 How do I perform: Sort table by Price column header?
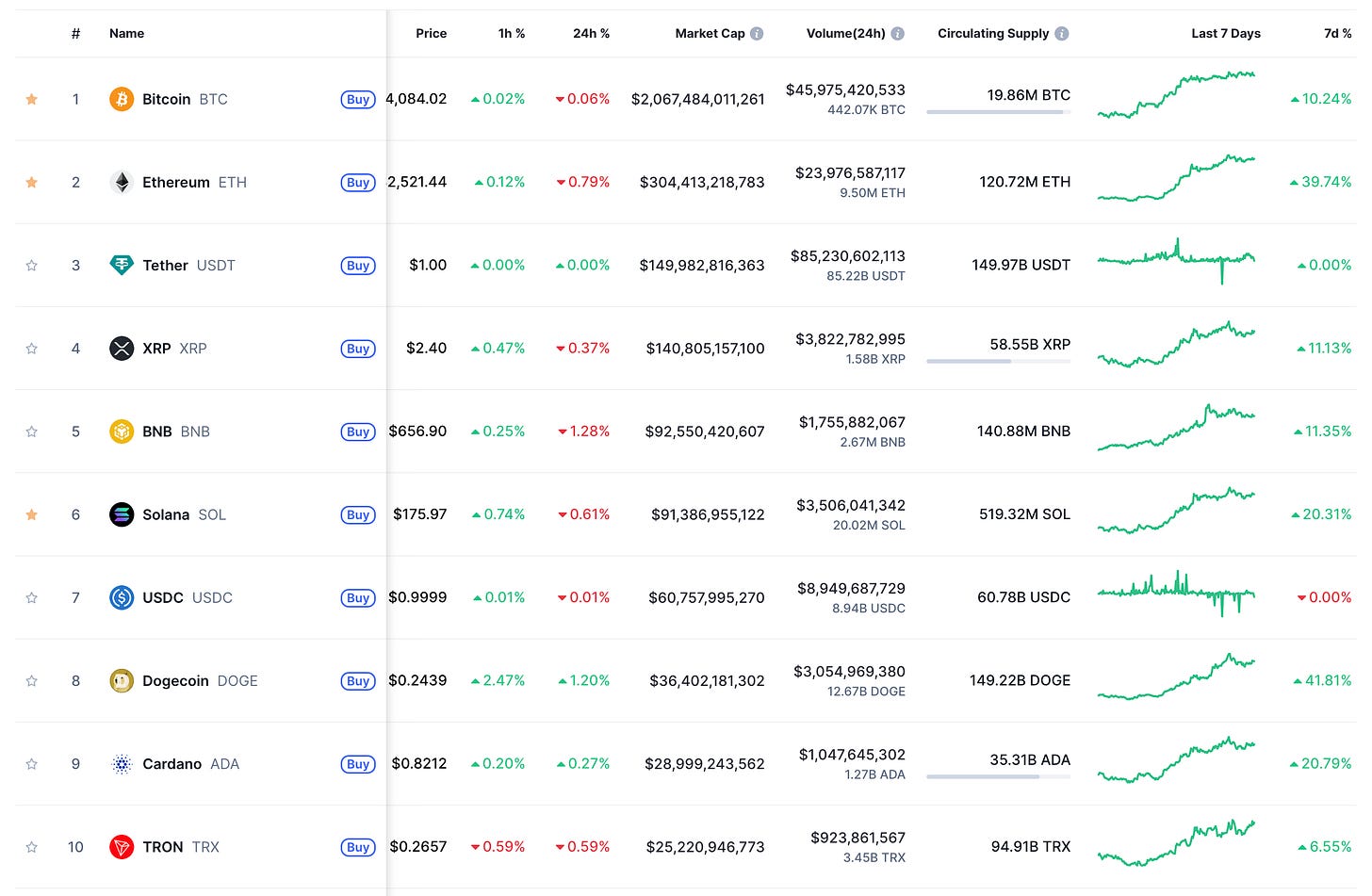(x=431, y=33)
